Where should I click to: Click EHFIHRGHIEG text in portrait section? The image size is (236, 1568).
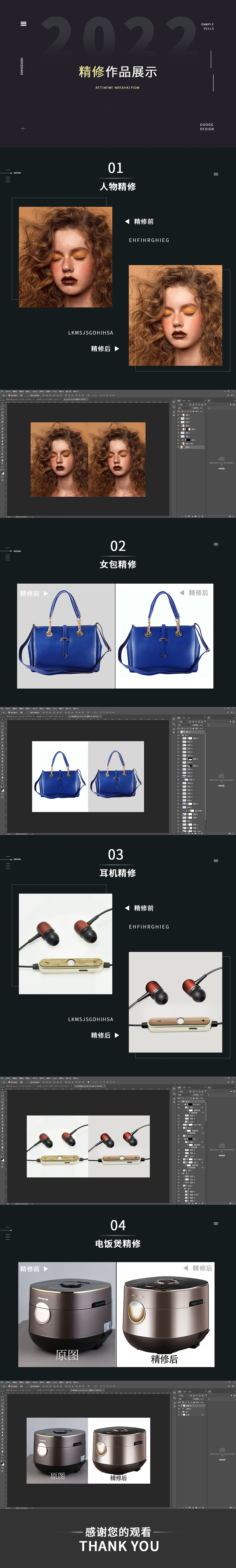(x=149, y=240)
